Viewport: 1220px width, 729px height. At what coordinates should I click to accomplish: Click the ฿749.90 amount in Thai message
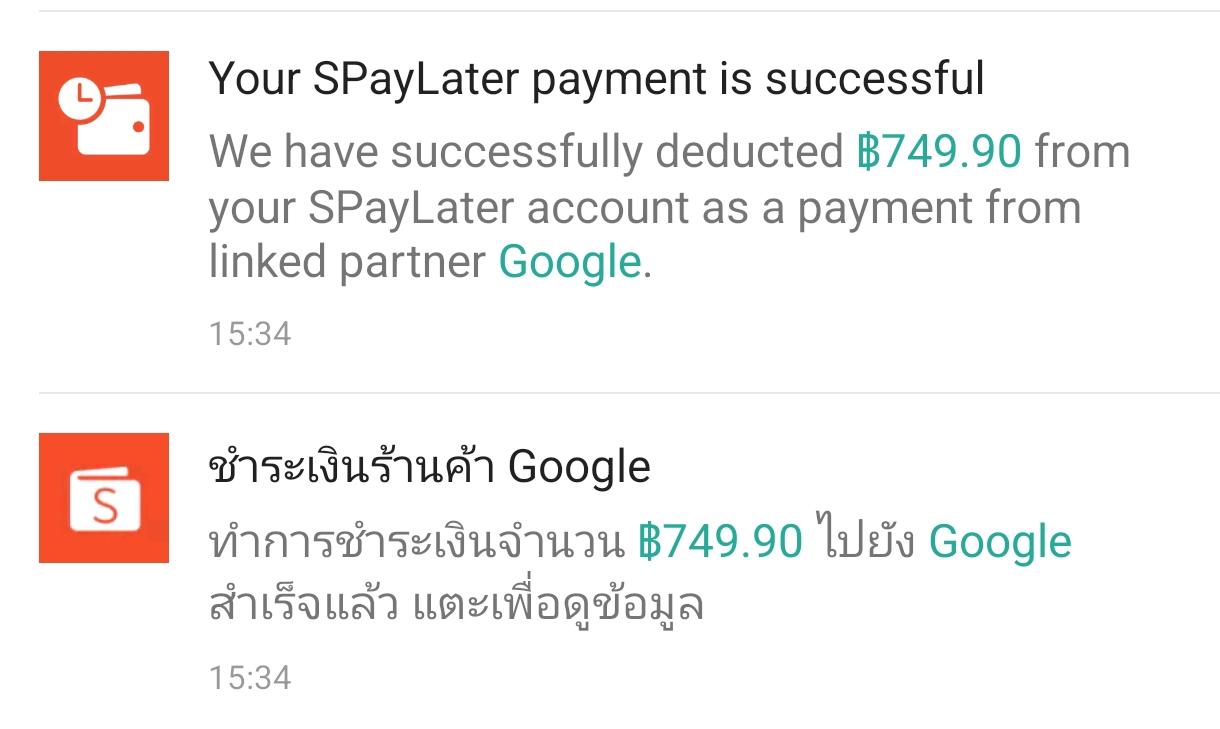click(720, 542)
